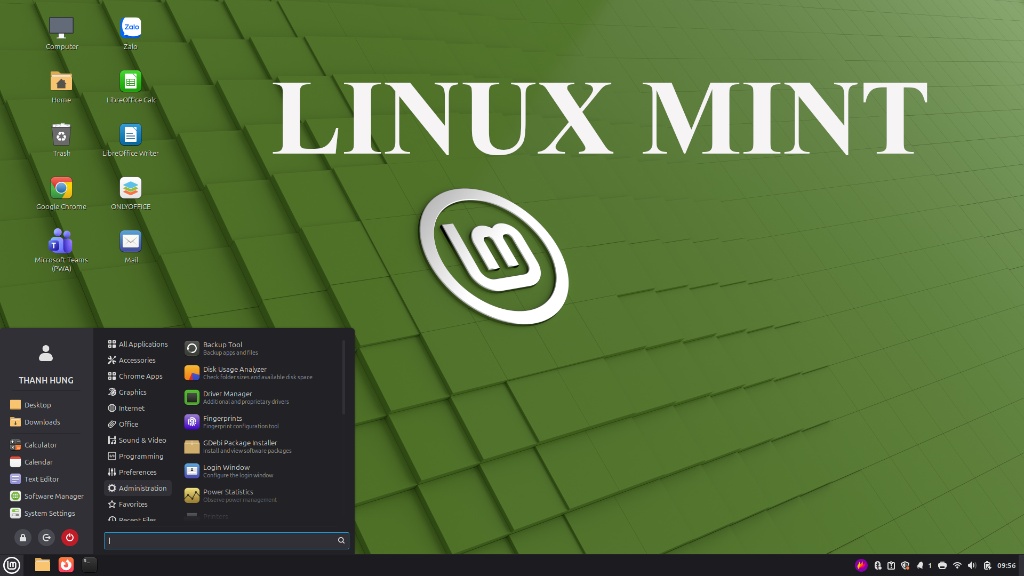Launch Disk Usage Analyzer
The image size is (1024, 576).
coord(261,373)
